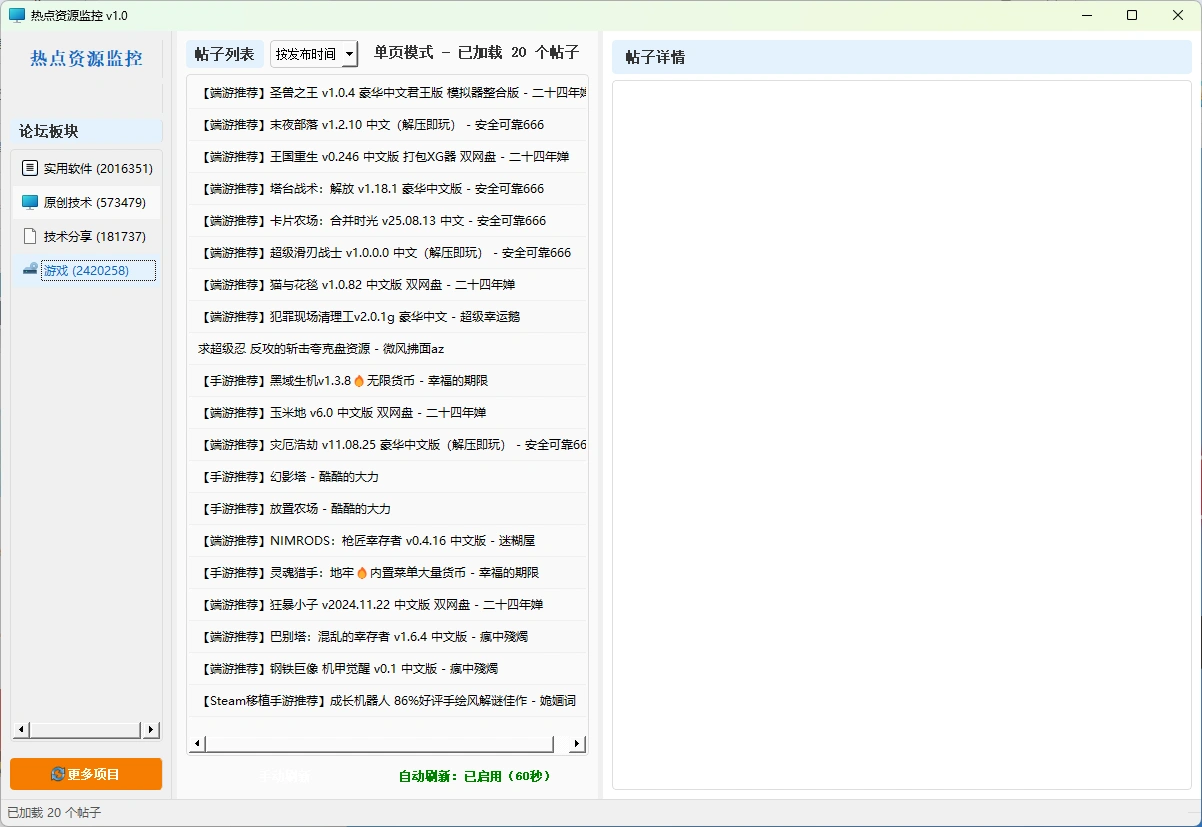Click the drive icon beside 游戏
Screen dimensions: 1202x827
[29, 270]
